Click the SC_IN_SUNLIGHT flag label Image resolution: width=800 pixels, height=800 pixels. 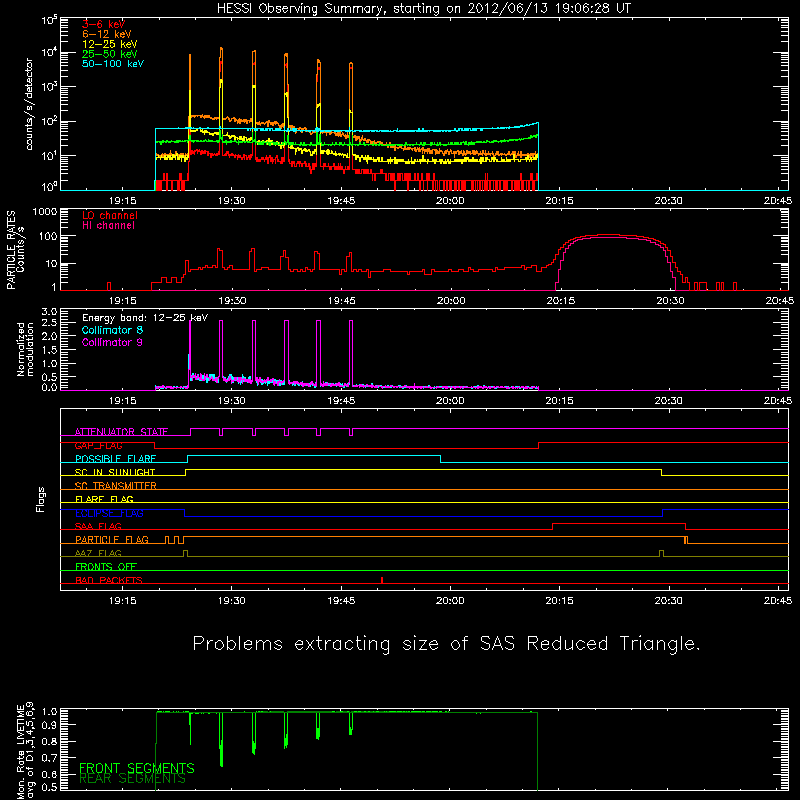115,472
